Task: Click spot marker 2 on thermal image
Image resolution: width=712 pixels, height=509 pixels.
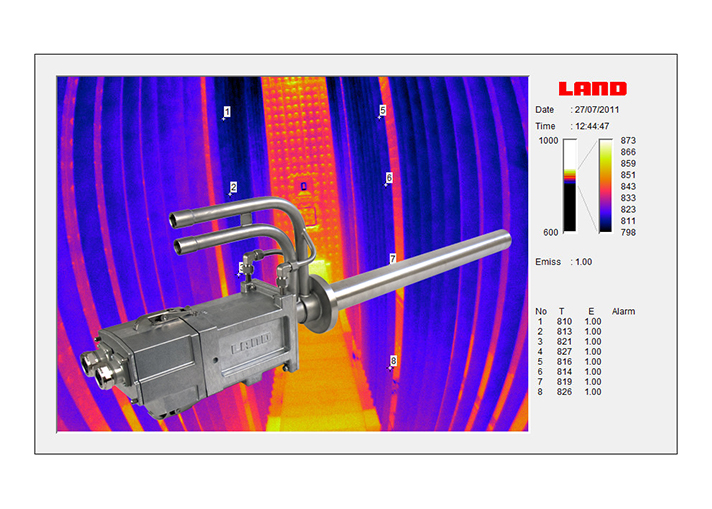Action: pos(233,187)
